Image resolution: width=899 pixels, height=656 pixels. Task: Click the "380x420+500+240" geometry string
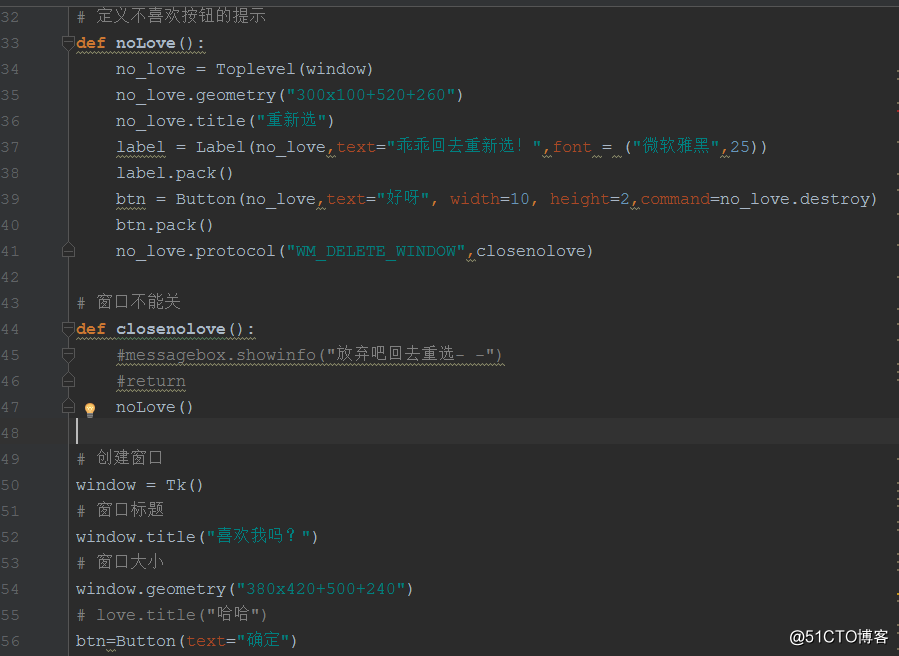320,589
